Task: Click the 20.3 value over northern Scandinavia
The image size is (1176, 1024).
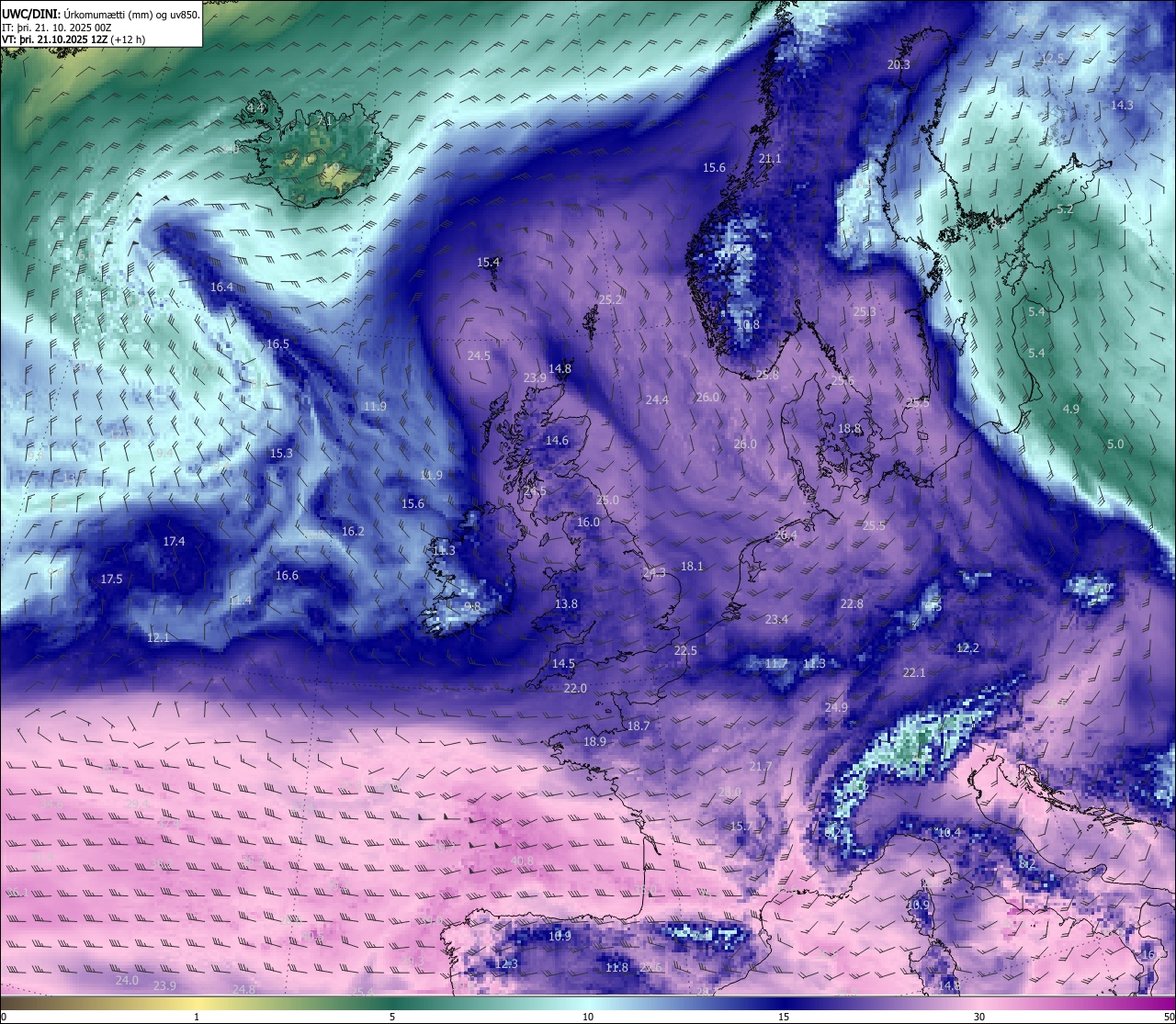Action: coord(899,65)
